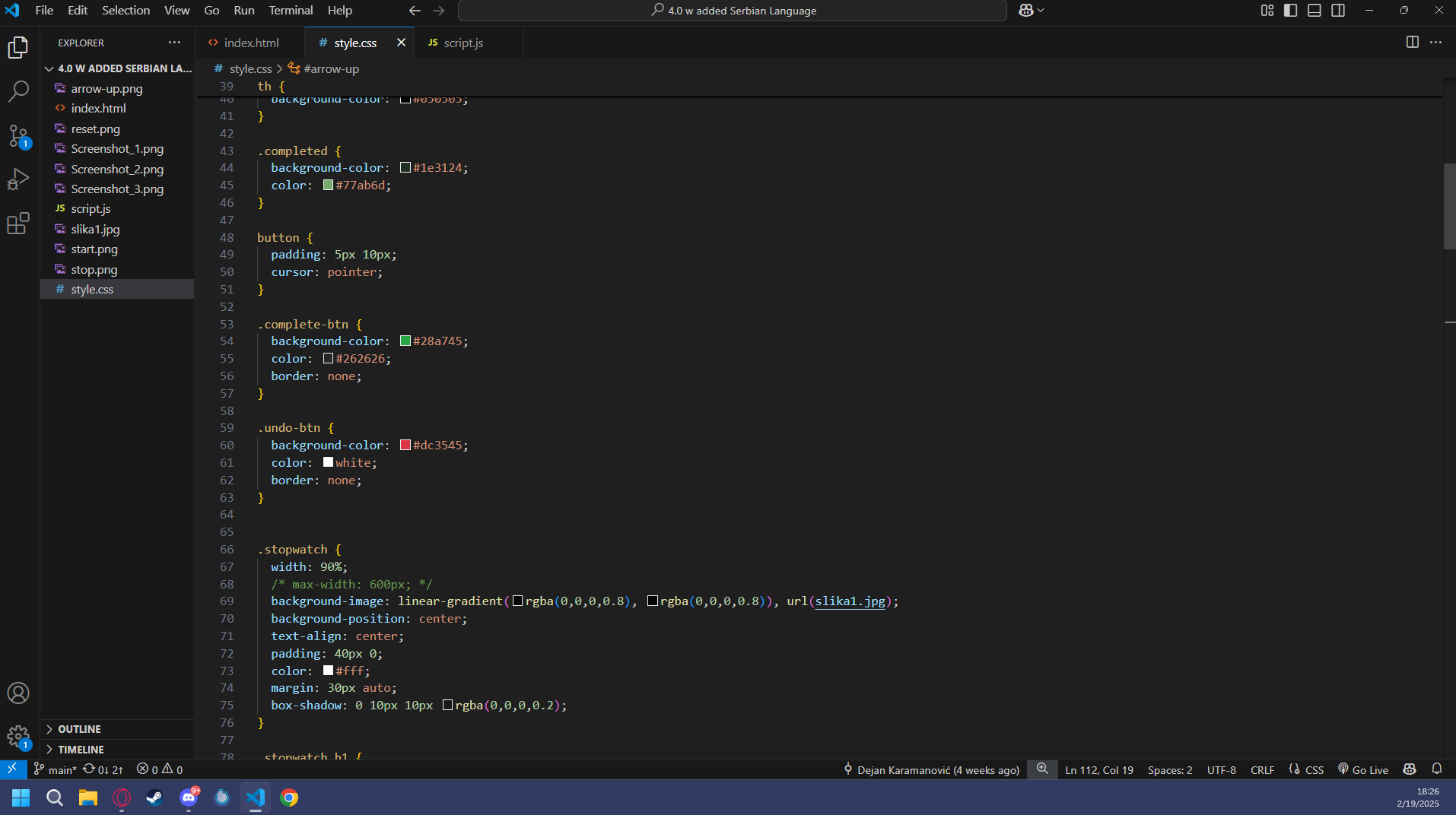The width and height of the screenshot is (1456, 815).
Task: Open Copilot dropdown chevron in title bar
Action: (1041, 11)
